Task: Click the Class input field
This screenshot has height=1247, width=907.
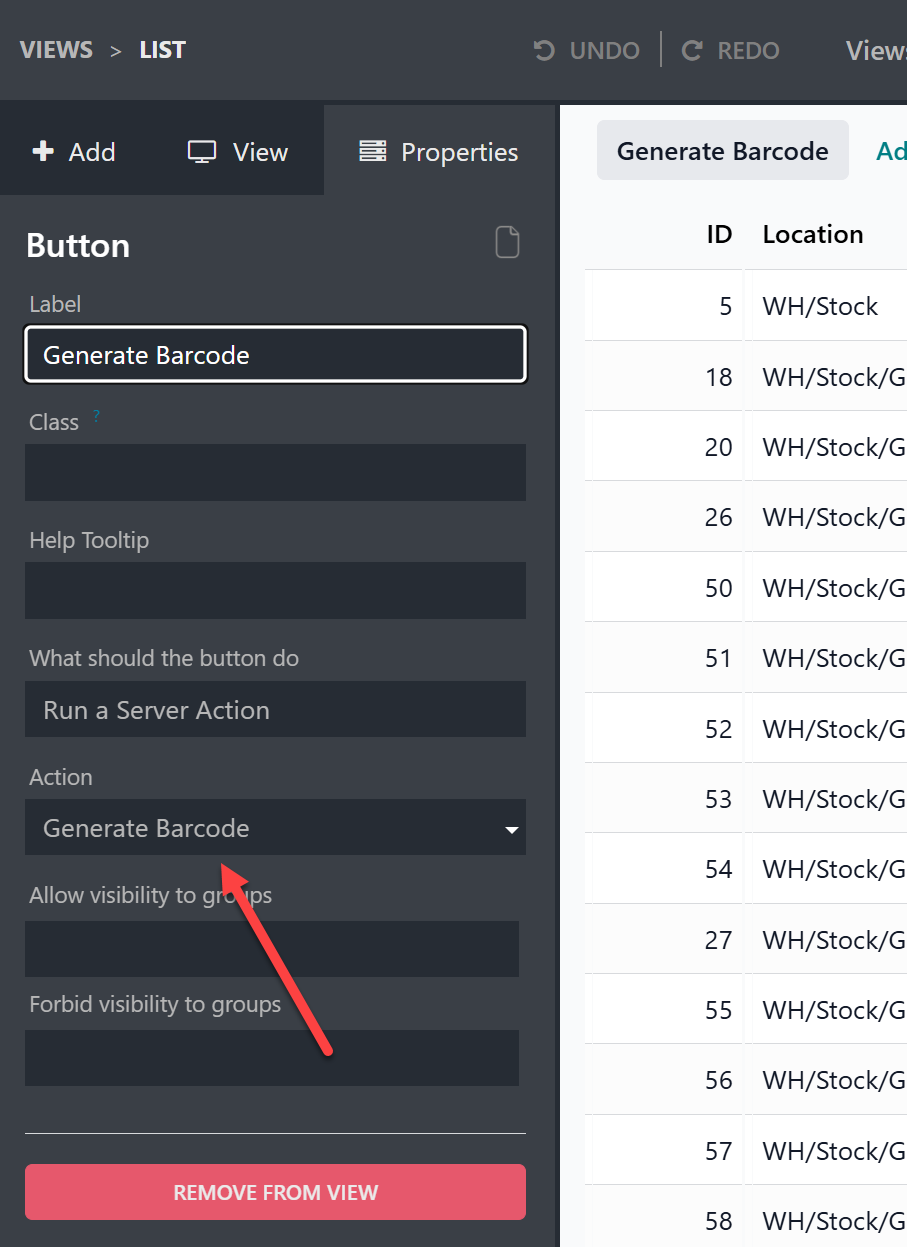Action: 275,473
